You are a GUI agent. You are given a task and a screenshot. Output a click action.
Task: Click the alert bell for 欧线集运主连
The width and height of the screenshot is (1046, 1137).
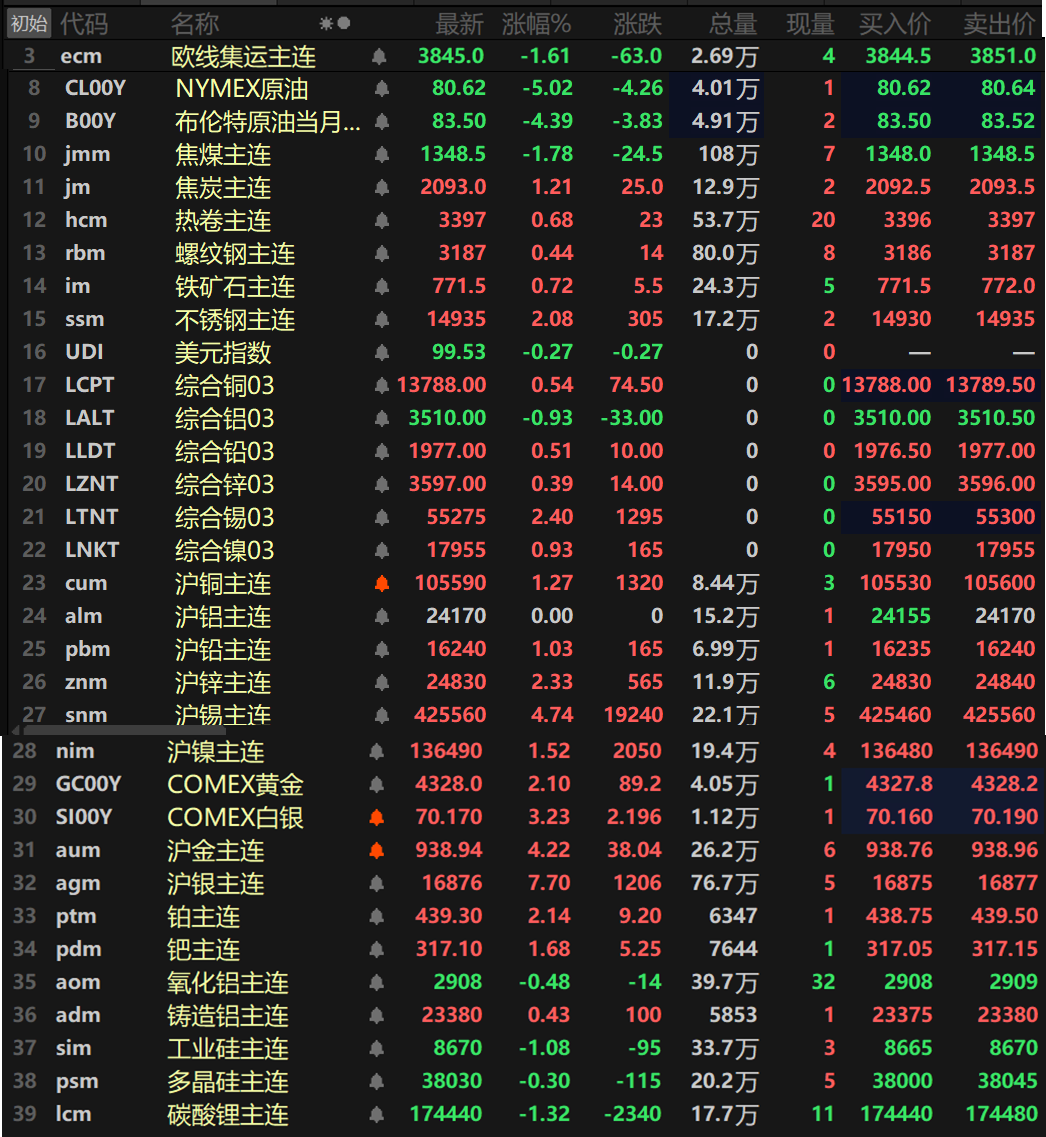tap(378, 57)
